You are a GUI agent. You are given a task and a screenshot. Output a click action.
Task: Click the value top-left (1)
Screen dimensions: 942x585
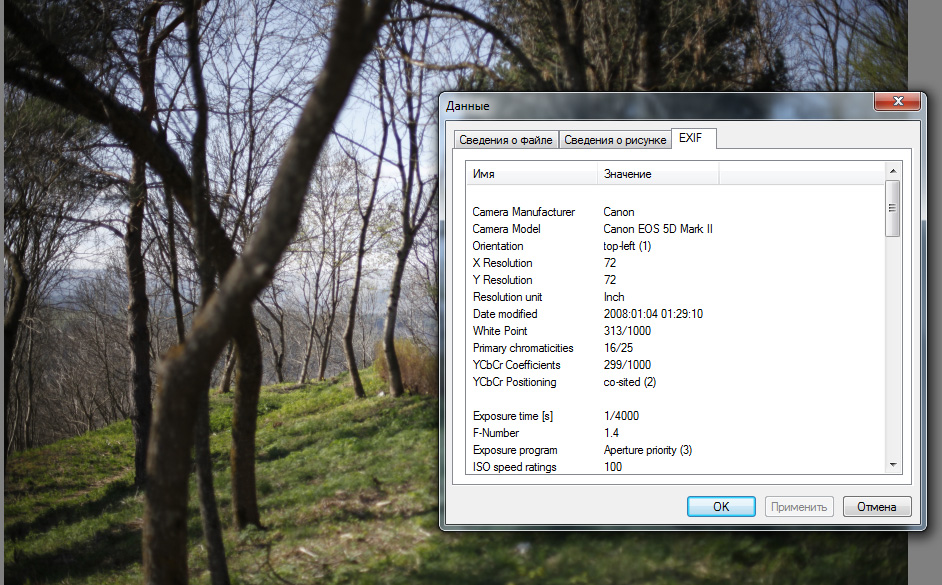[627, 246]
